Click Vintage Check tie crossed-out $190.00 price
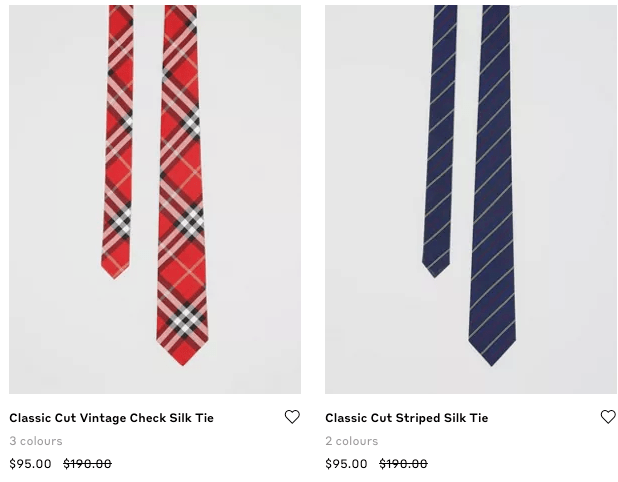Viewport: 618px width, 482px height. tap(87, 464)
